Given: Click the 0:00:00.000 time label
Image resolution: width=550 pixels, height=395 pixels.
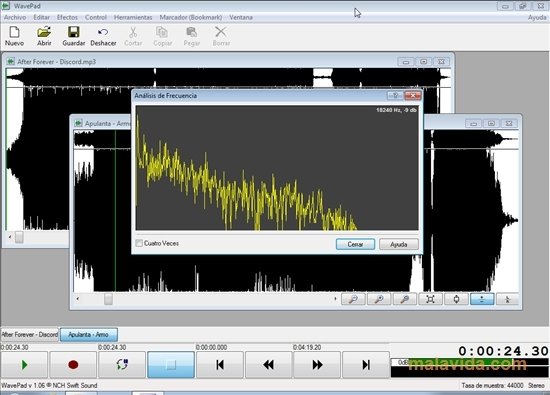Looking at the screenshot, I should (212, 347).
